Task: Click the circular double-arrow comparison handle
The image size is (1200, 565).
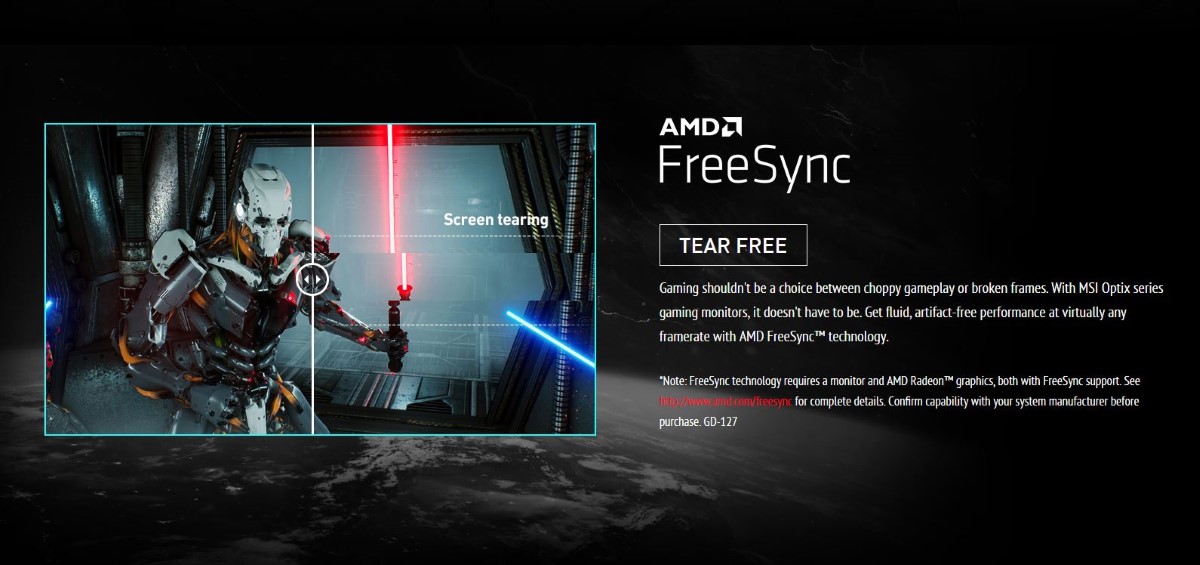Action: [x=313, y=278]
